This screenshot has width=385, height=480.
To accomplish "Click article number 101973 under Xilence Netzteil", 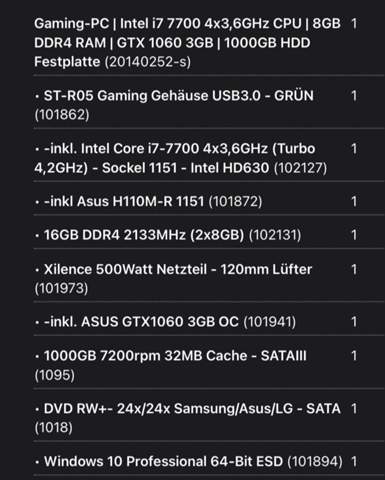I will pos(61,288).
